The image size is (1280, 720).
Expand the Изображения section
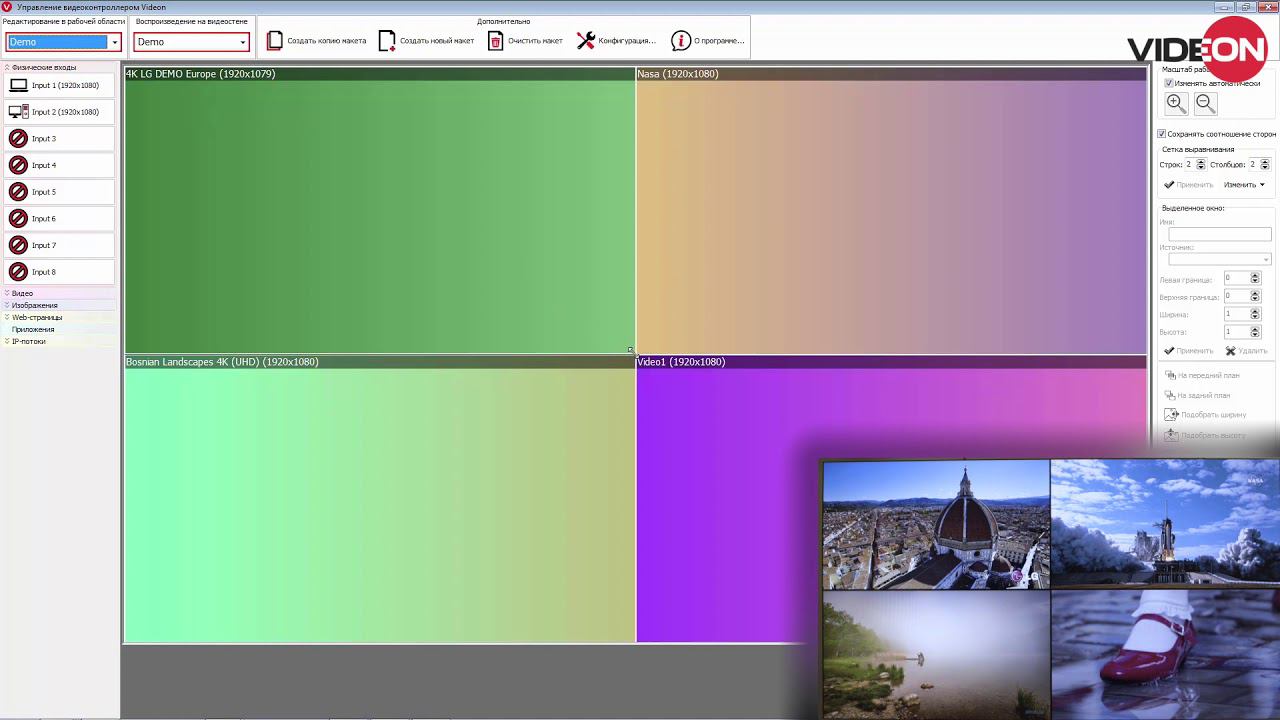click(7, 306)
